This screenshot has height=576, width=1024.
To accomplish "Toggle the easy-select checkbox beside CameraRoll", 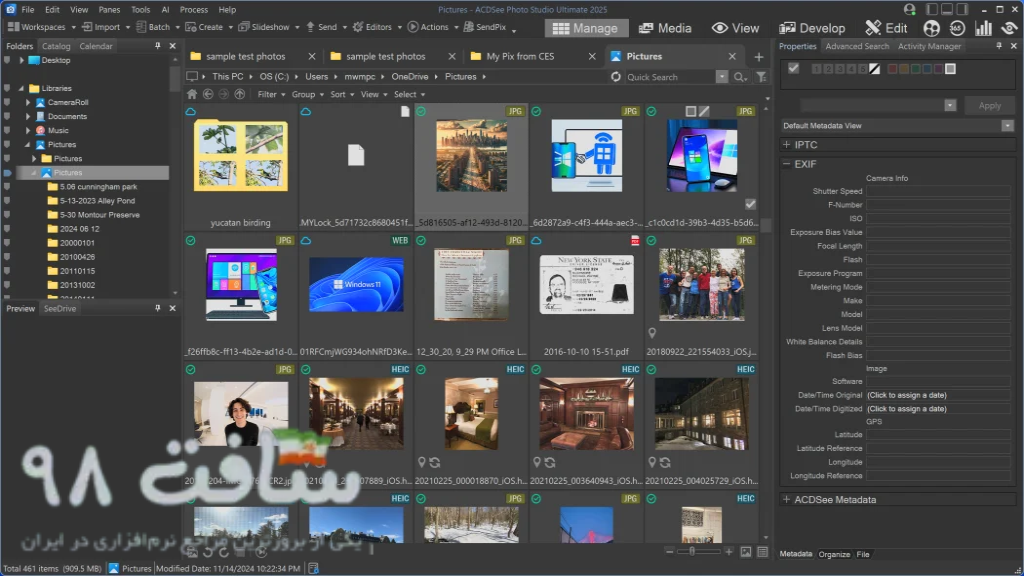I will point(7,103).
